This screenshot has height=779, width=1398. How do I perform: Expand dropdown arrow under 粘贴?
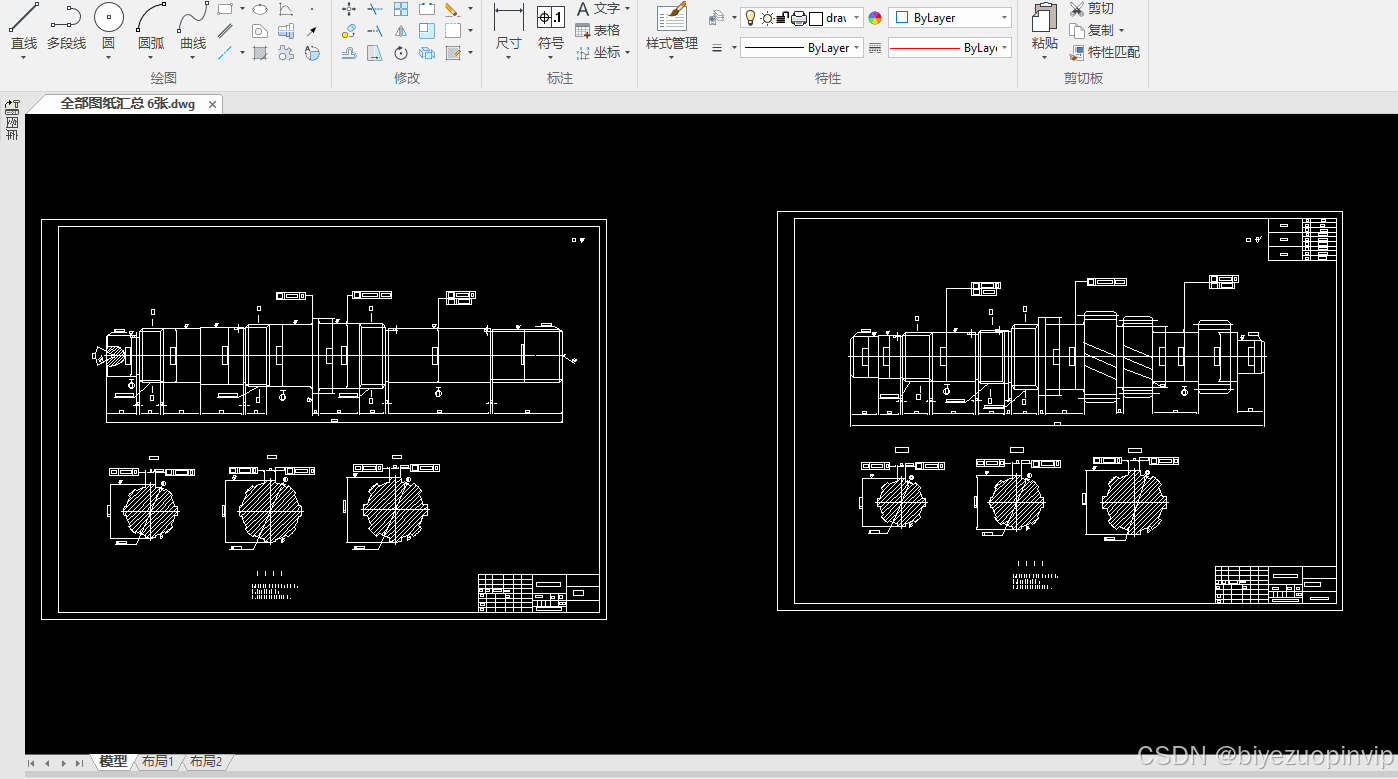pyautogui.click(x=1044, y=58)
